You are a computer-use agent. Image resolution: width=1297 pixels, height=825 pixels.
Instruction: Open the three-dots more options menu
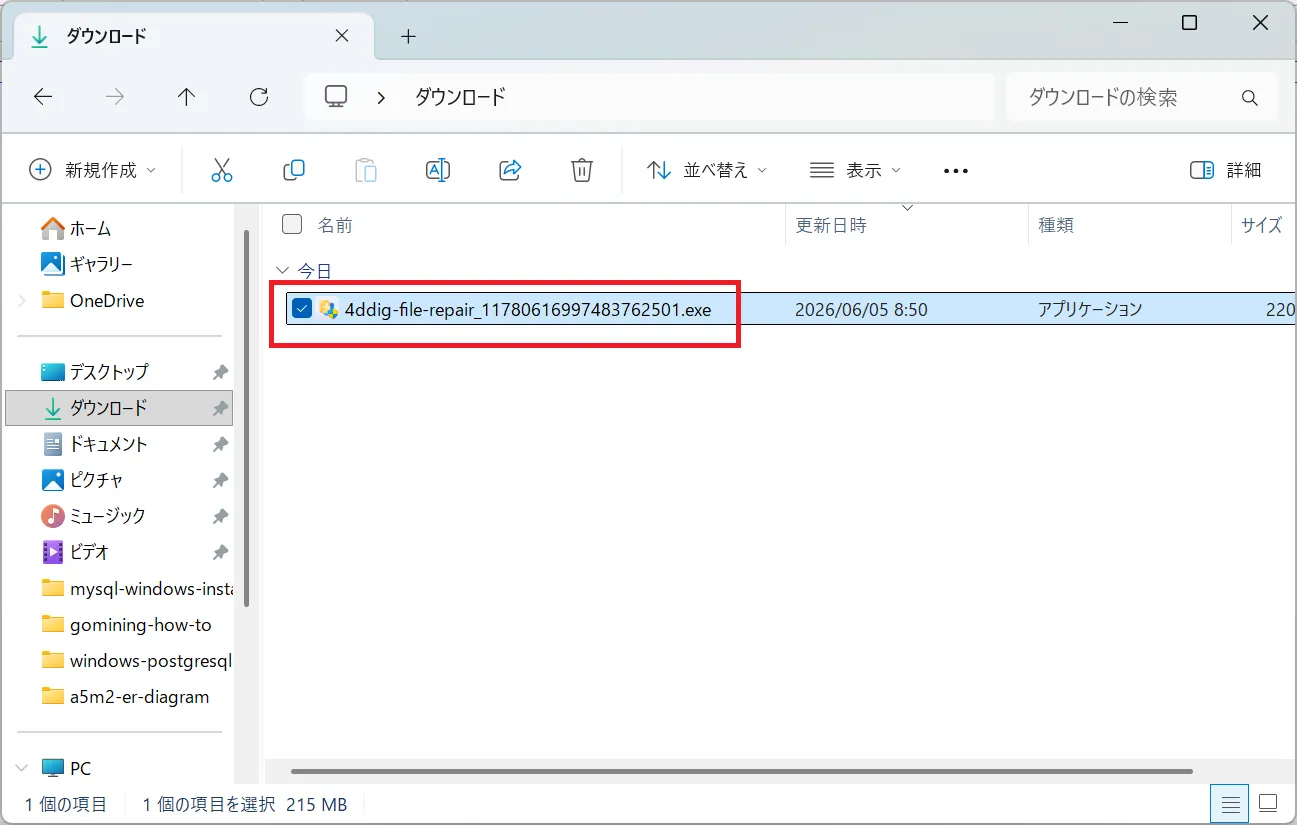point(956,171)
